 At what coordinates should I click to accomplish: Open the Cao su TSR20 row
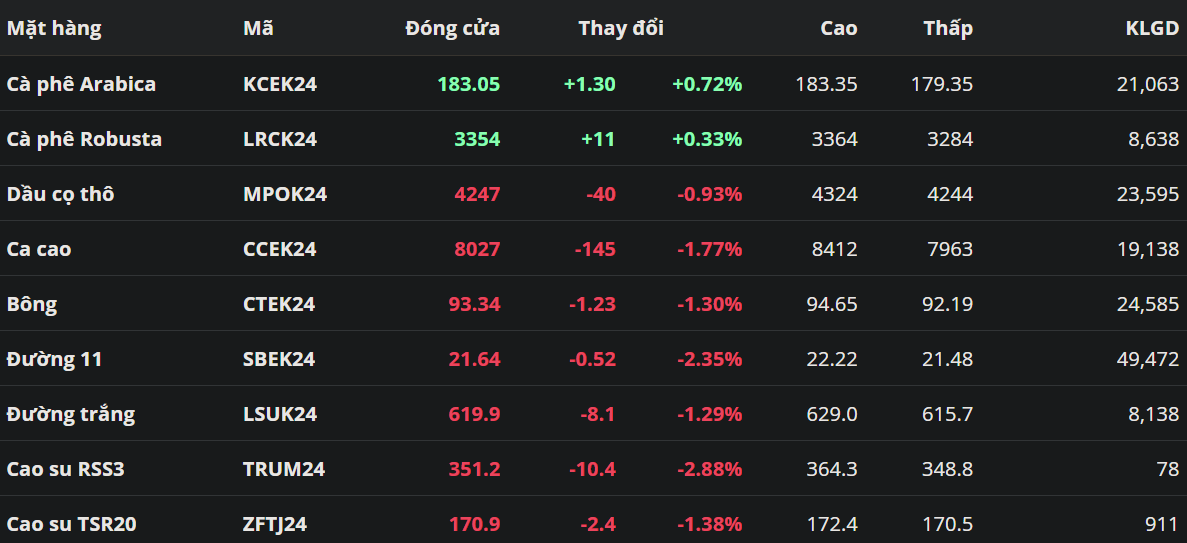[70, 524]
